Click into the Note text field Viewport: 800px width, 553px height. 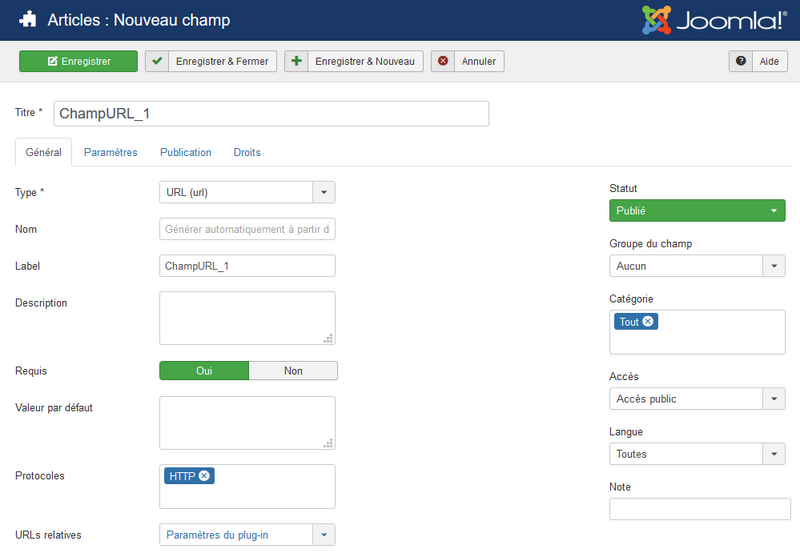pyautogui.click(x=699, y=509)
